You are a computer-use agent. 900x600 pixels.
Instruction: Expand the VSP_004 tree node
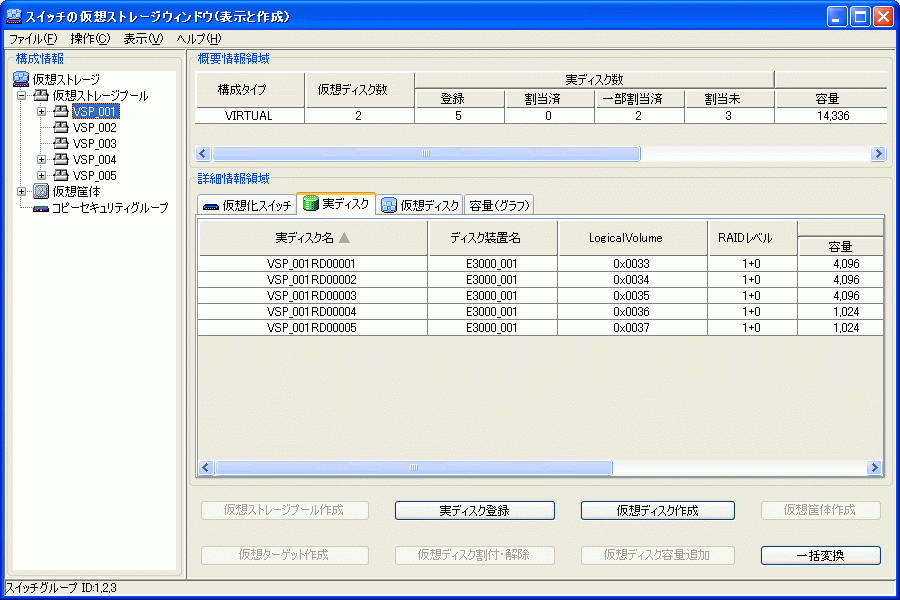coord(41,160)
